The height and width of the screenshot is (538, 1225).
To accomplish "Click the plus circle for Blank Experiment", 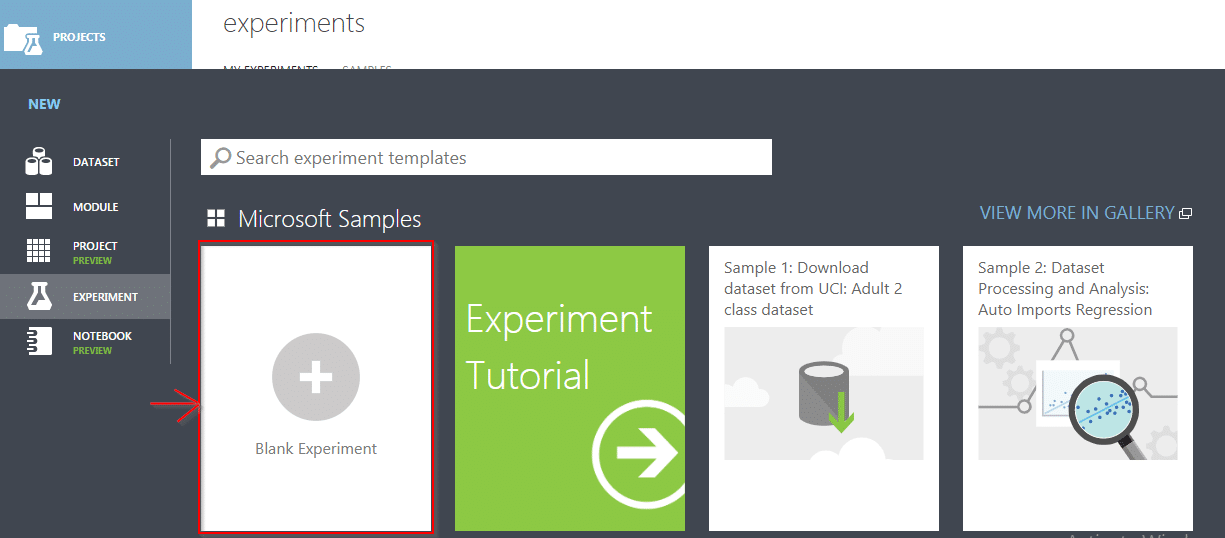I will (316, 376).
